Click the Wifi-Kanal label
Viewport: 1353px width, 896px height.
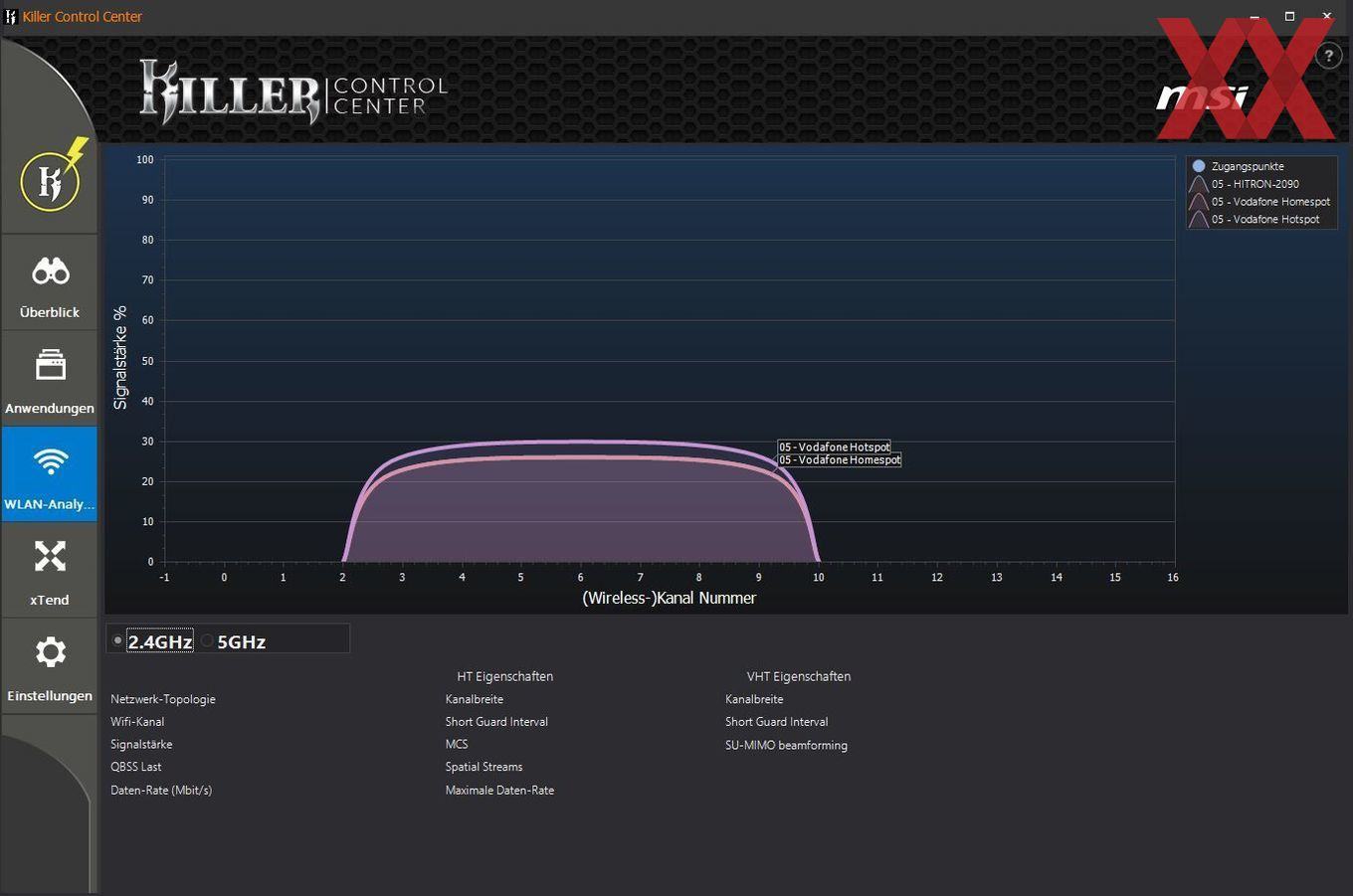click(x=137, y=722)
